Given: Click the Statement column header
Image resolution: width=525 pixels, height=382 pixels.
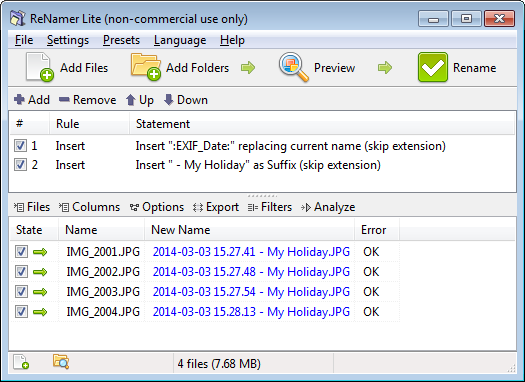Looking at the screenshot, I should [x=322, y=124].
